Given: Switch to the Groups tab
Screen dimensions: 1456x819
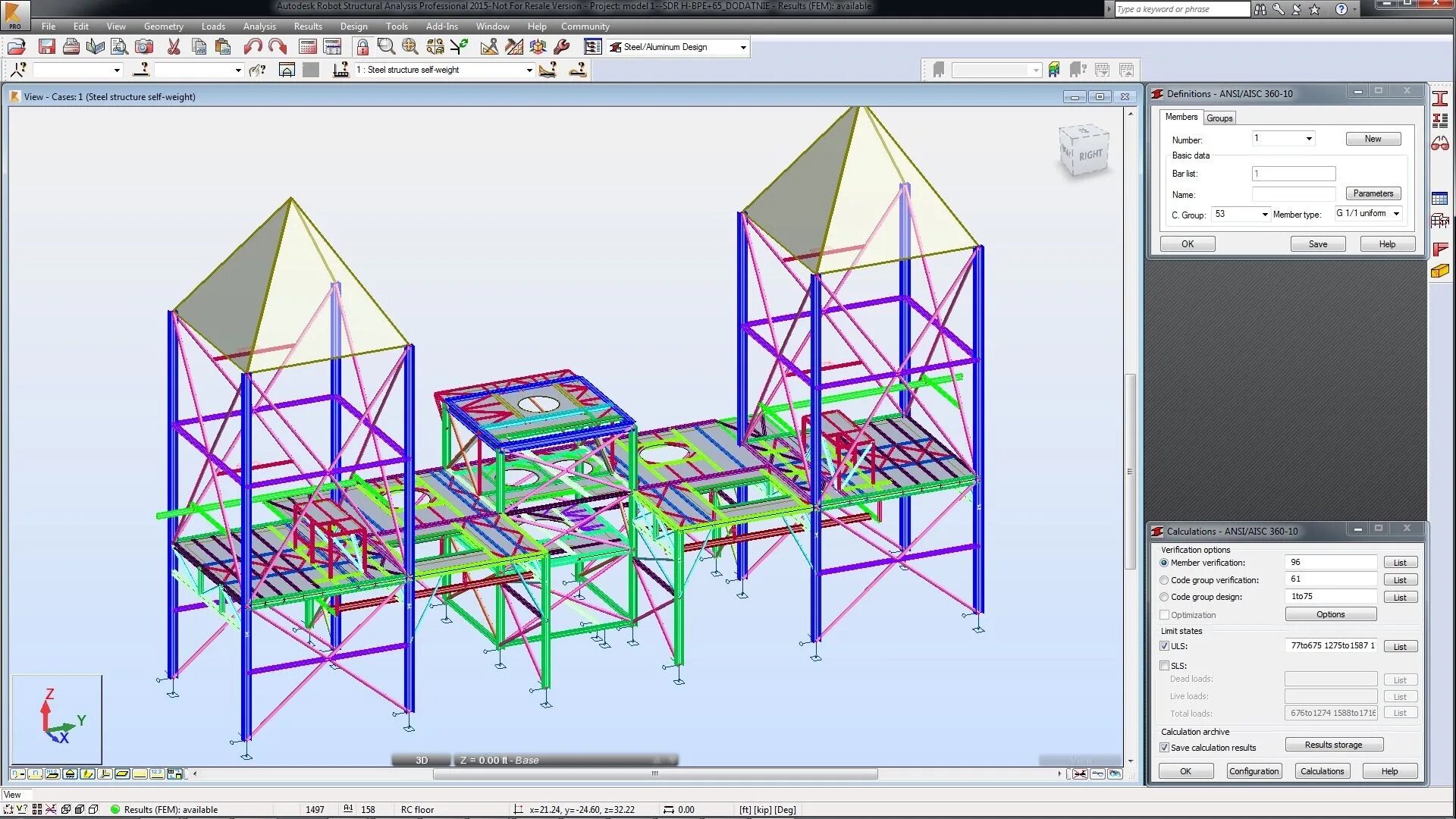Looking at the screenshot, I should coord(1219,118).
